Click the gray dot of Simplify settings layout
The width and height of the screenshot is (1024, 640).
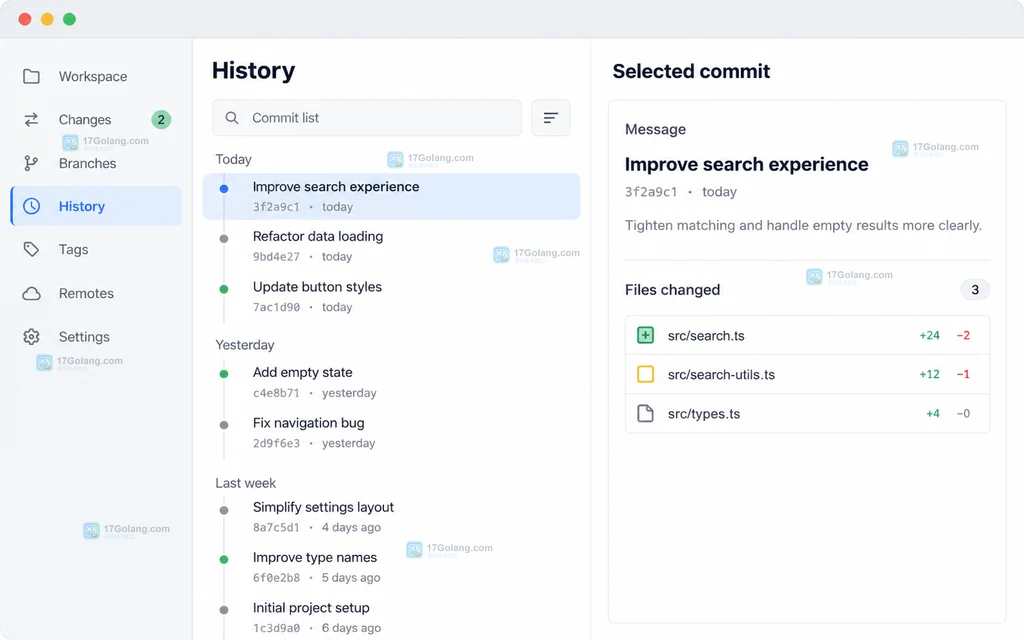[x=224, y=510]
